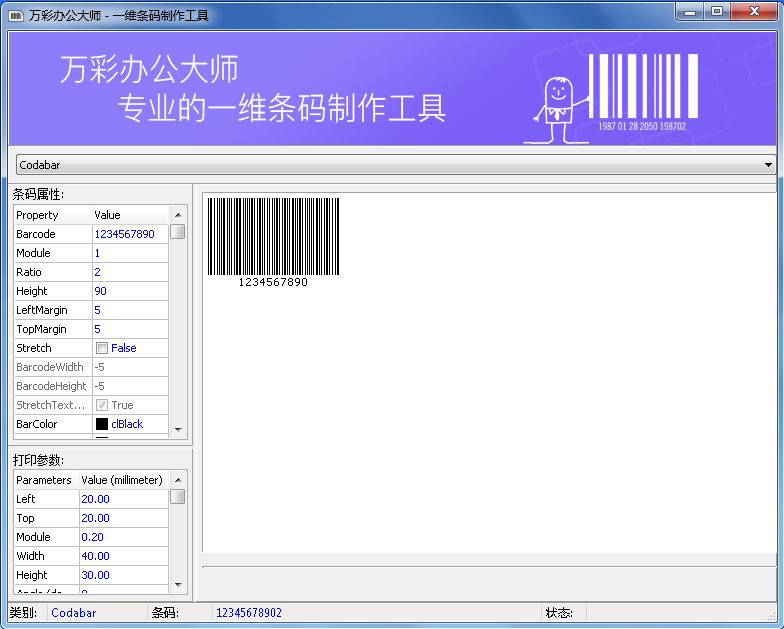
Task: Minimize the barcode tool window
Action: [690, 12]
